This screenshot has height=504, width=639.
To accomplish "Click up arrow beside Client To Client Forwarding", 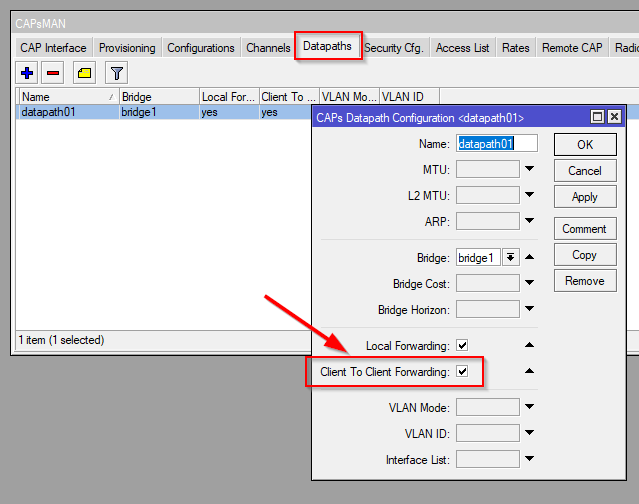I will coord(530,371).
